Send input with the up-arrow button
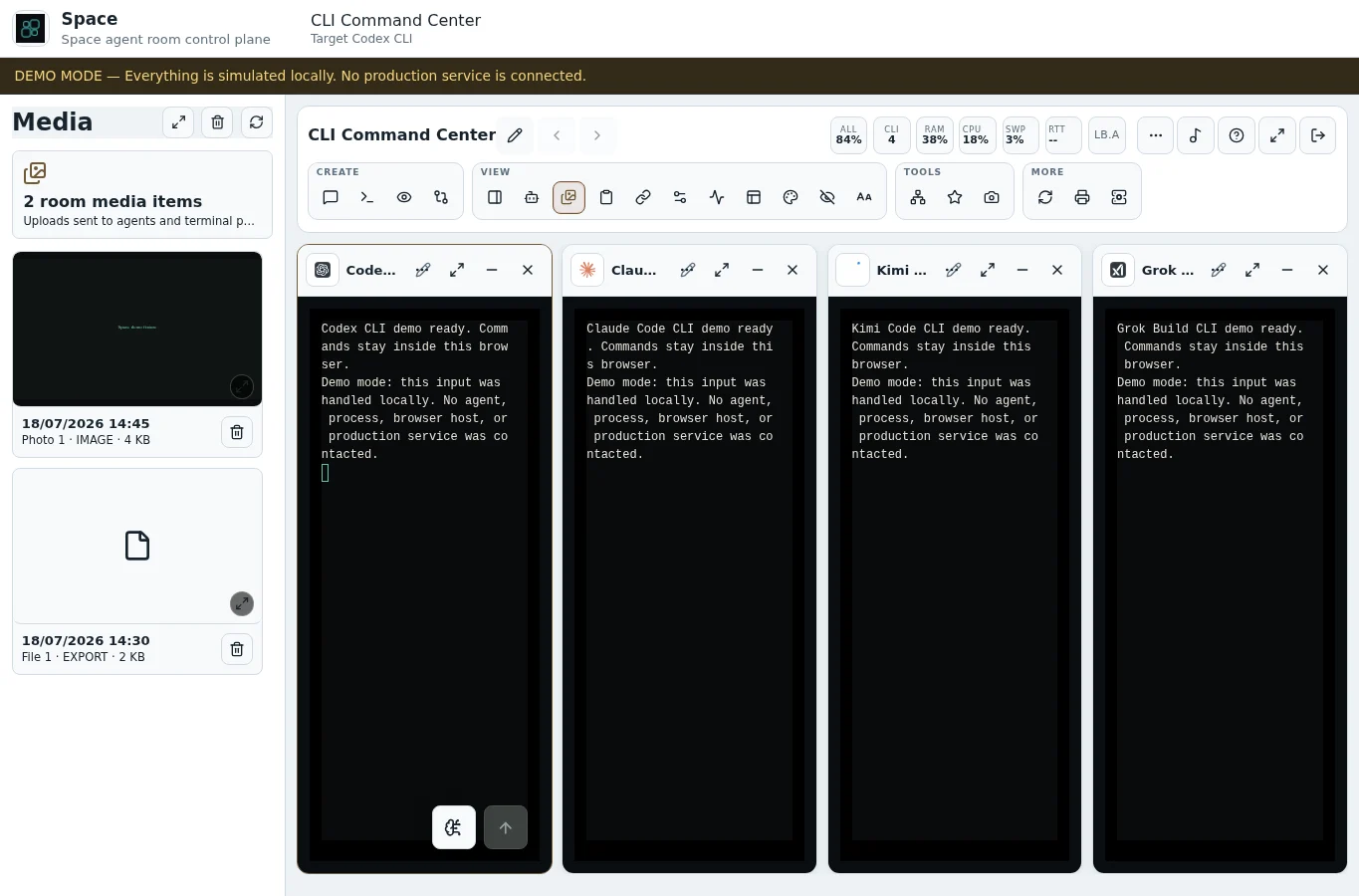The image size is (1359, 896). click(x=506, y=827)
